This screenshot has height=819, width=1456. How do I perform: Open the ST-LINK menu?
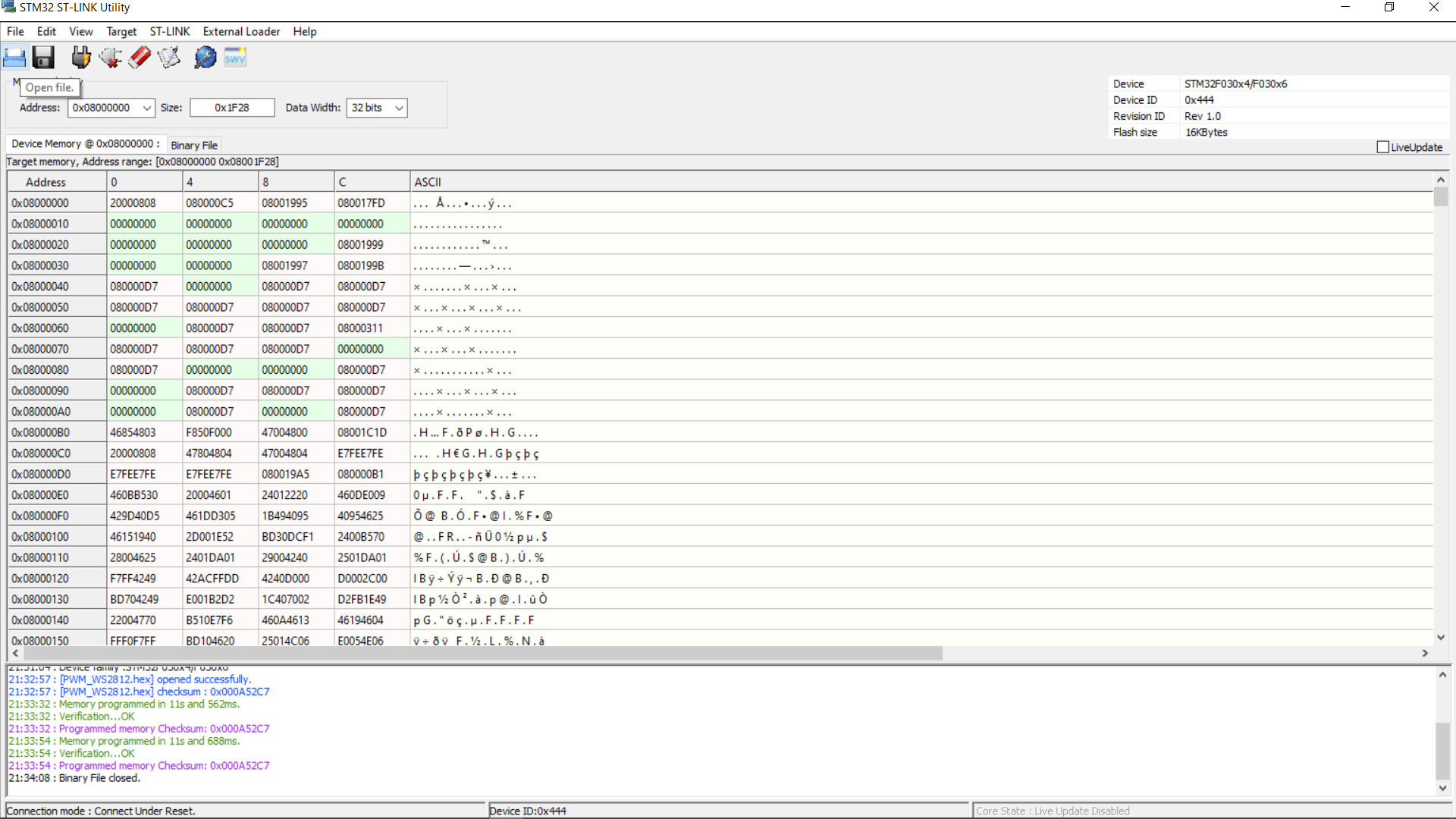(169, 31)
